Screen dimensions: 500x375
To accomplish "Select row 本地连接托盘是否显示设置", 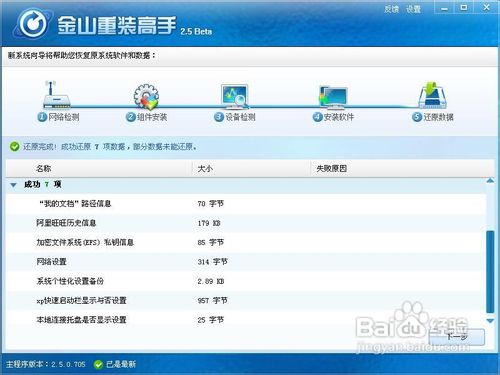I will click(246, 320).
